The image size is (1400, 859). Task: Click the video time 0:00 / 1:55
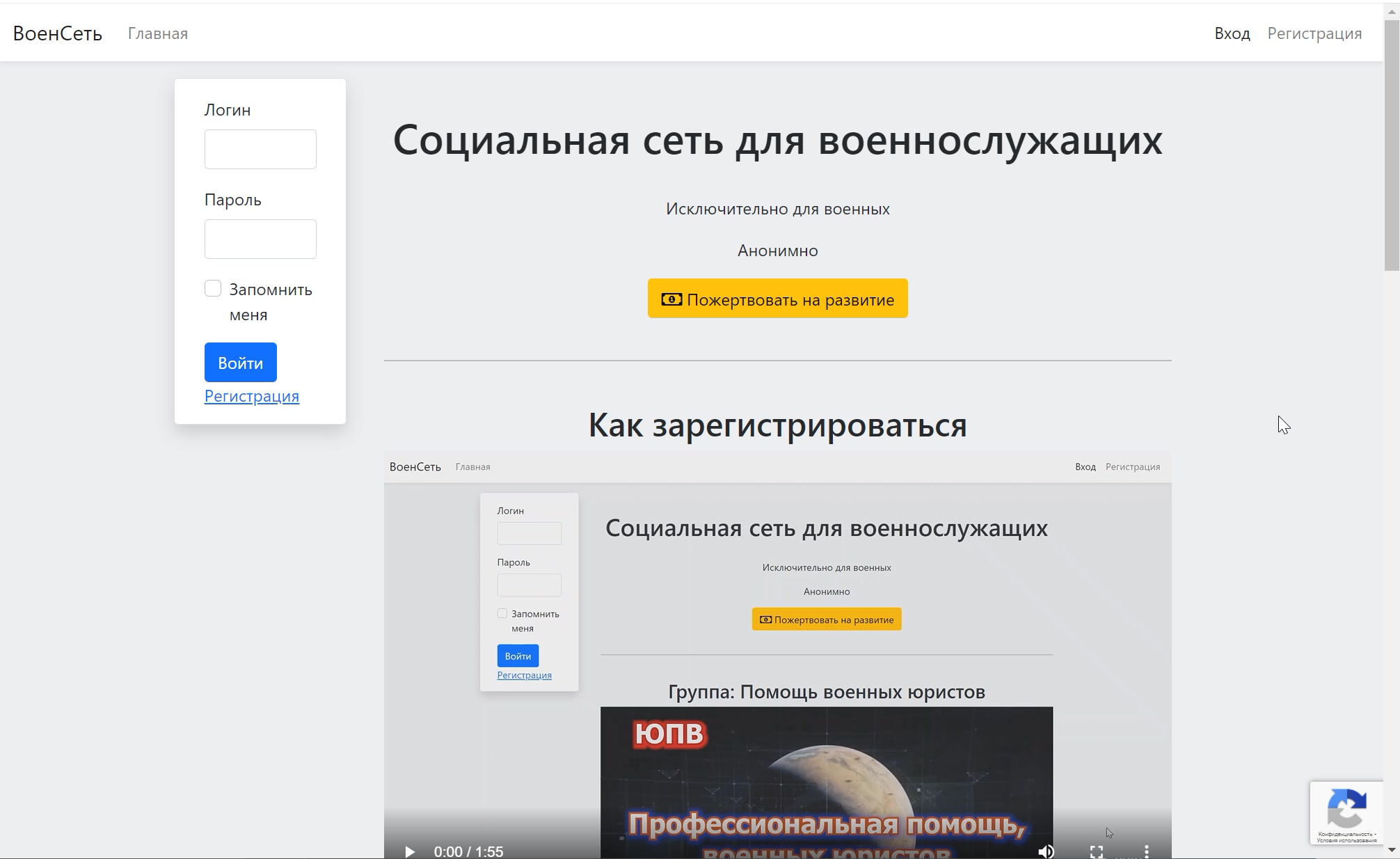pos(468,851)
